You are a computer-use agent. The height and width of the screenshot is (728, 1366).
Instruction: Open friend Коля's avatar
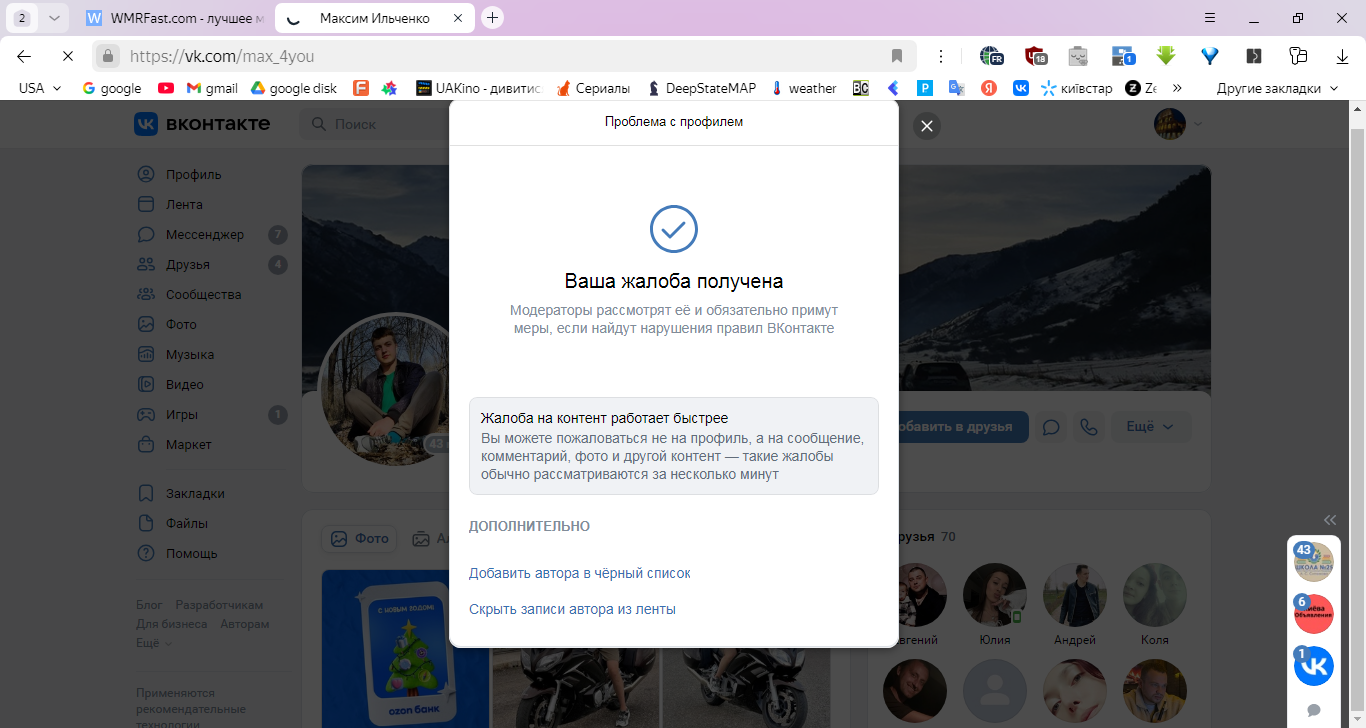point(1155,595)
